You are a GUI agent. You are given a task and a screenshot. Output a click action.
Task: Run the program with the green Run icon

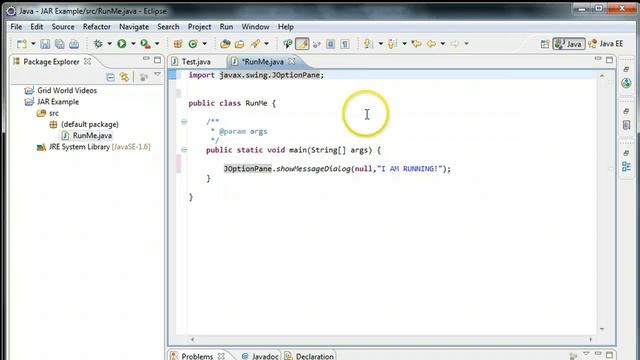coord(122,44)
